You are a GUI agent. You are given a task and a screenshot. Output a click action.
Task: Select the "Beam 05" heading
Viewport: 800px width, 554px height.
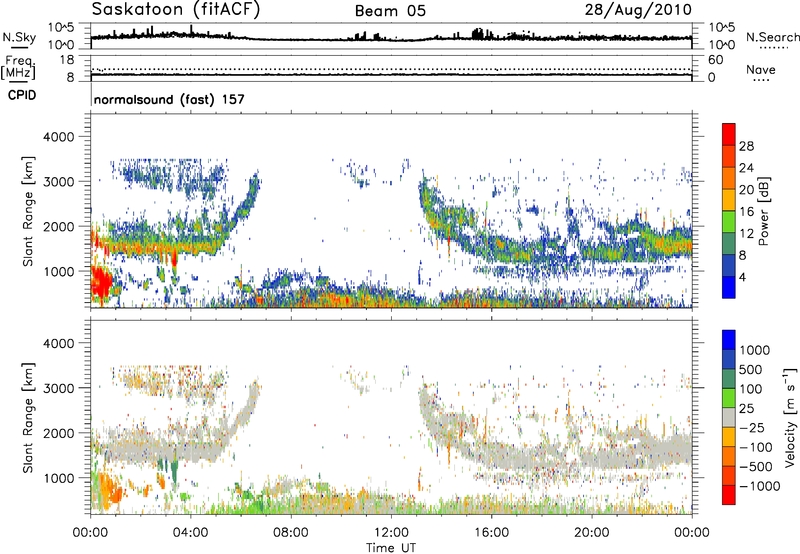click(x=390, y=11)
